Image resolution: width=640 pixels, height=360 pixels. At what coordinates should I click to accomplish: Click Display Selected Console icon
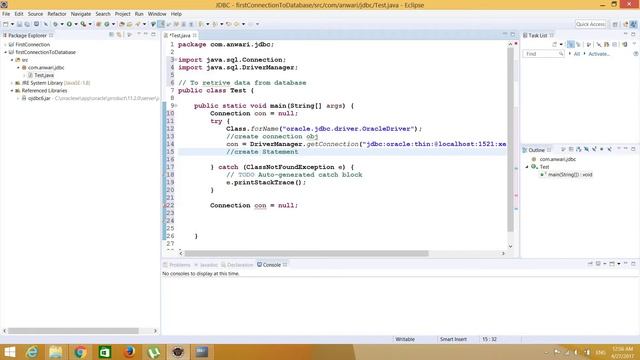[x=598, y=264]
